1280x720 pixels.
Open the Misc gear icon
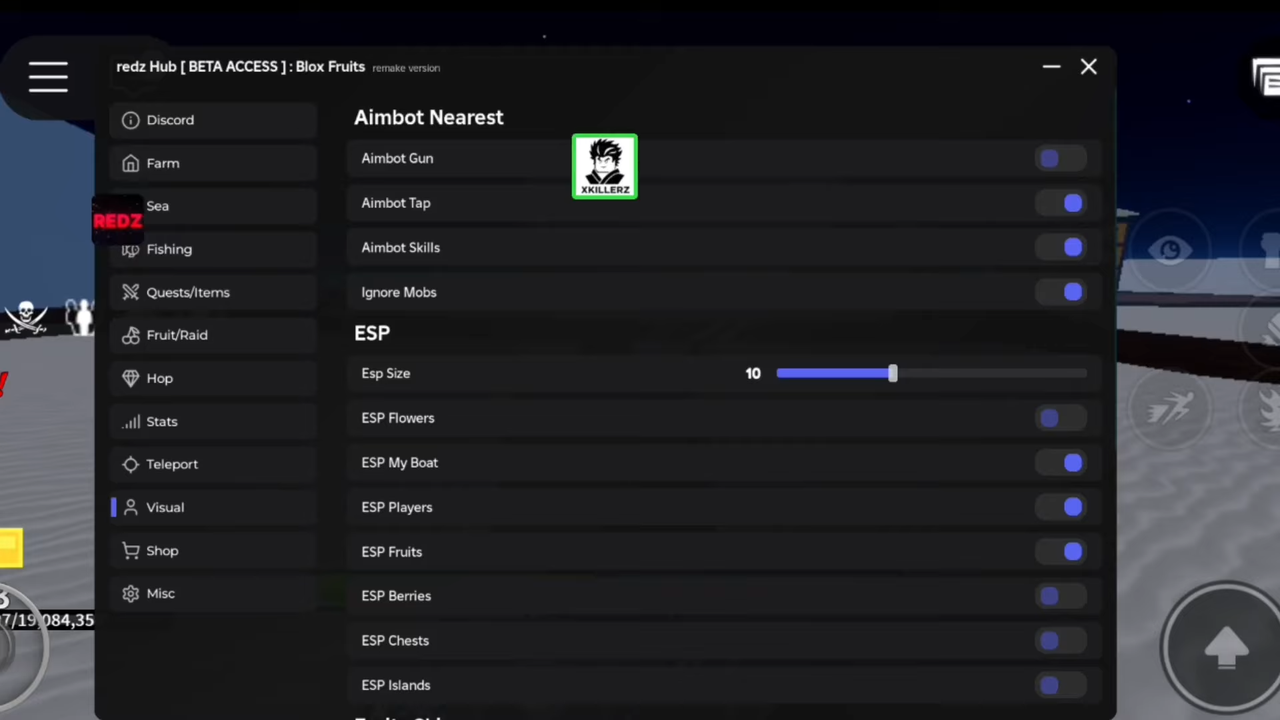[130, 593]
